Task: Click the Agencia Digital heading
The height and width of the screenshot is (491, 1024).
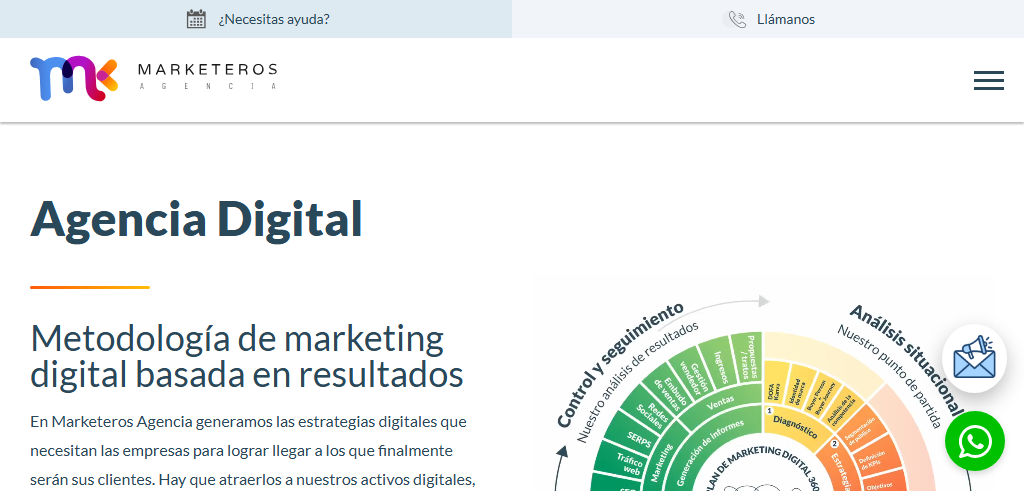Action: 196,218
